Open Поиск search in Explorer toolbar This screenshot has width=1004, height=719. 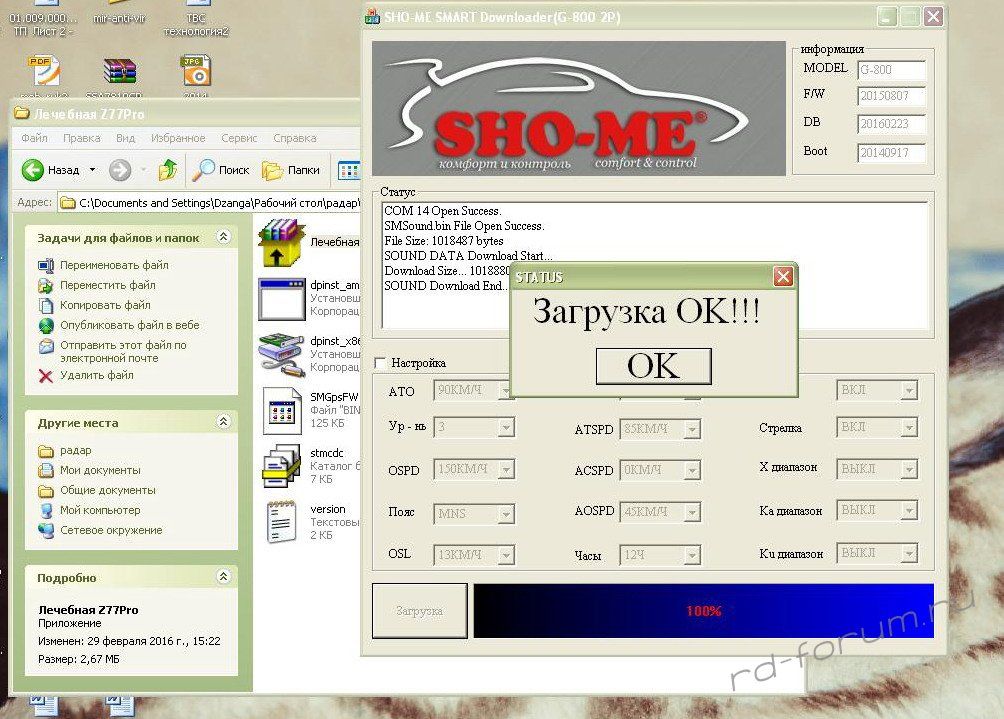pyautogui.click(x=221, y=170)
